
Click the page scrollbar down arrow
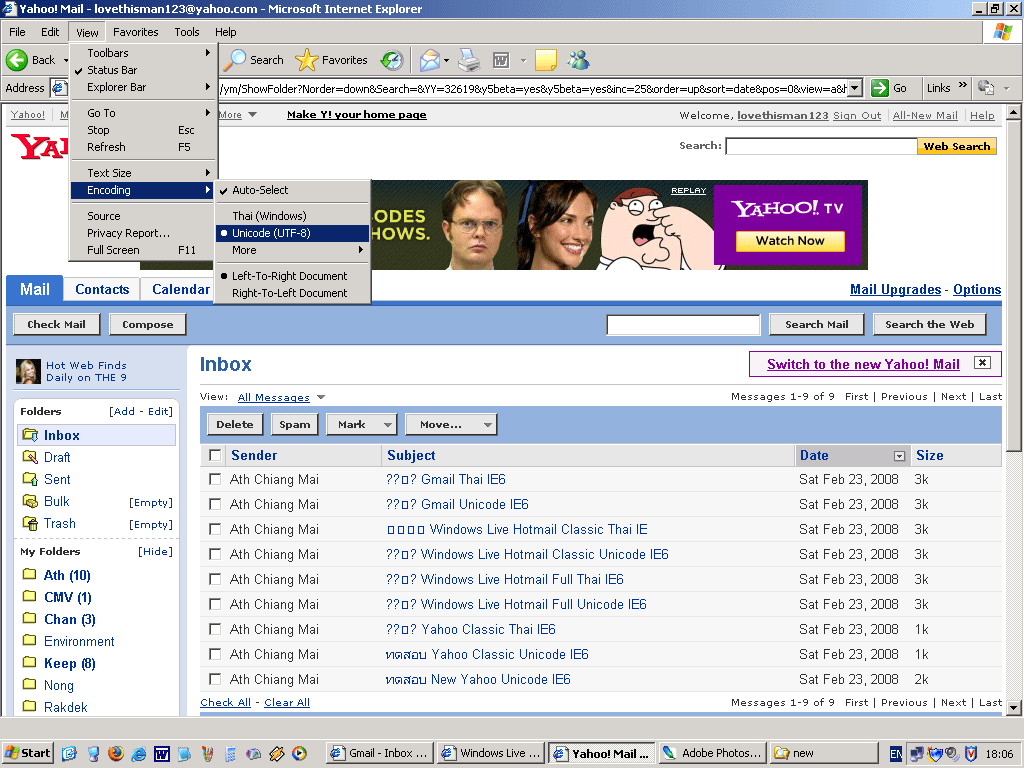(1013, 707)
